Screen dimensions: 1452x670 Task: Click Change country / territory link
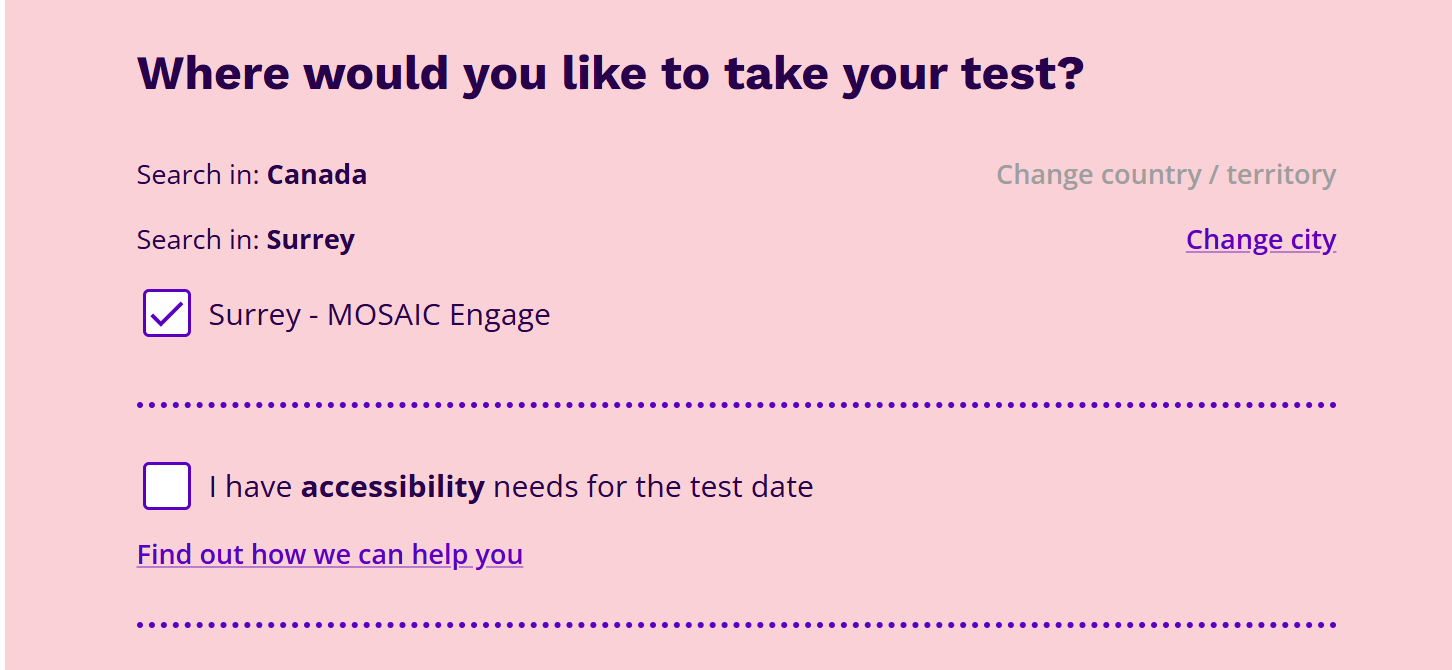pyautogui.click(x=1166, y=175)
